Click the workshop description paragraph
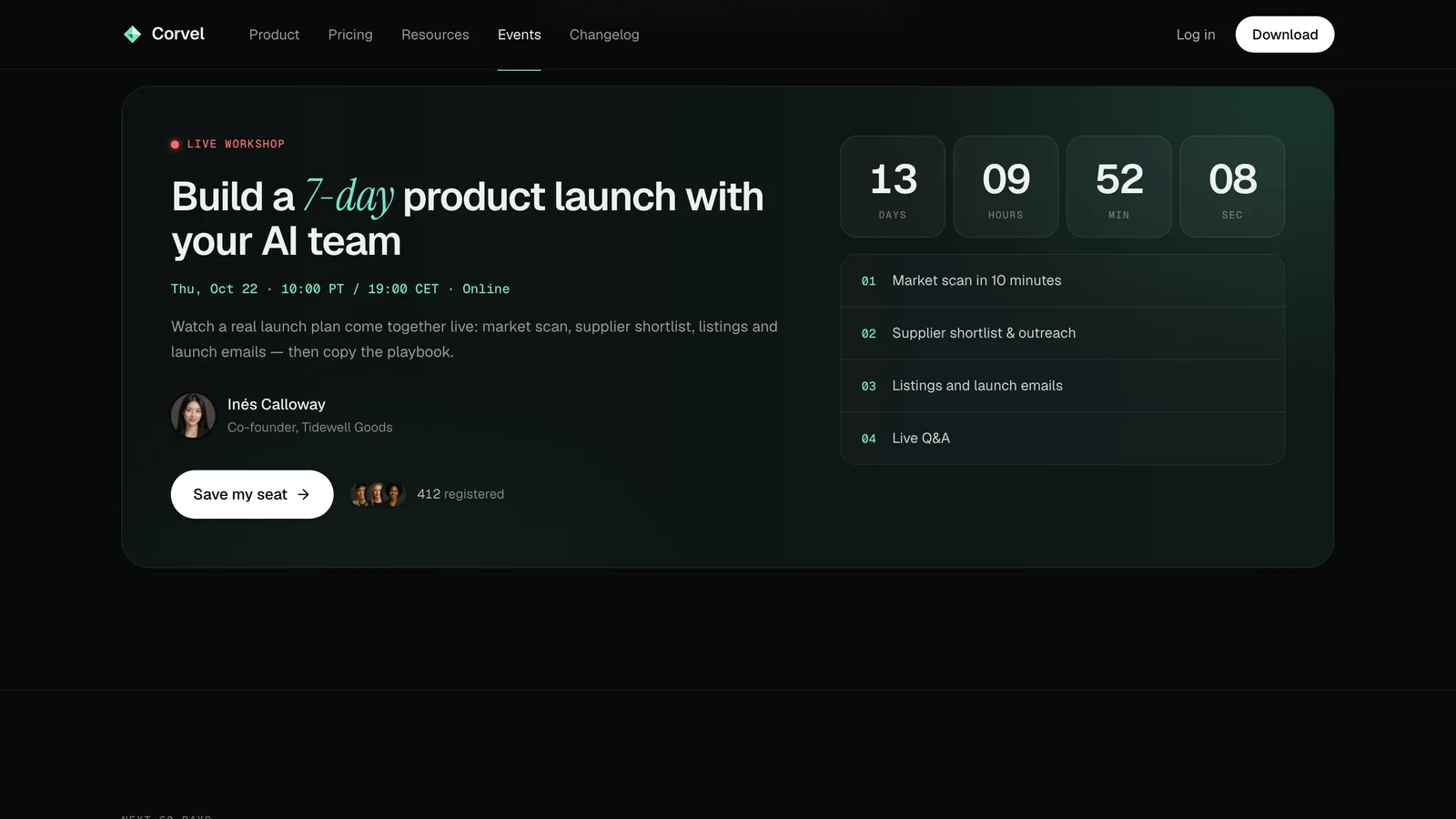Screen dimensions: 1456x819 (474, 339)
